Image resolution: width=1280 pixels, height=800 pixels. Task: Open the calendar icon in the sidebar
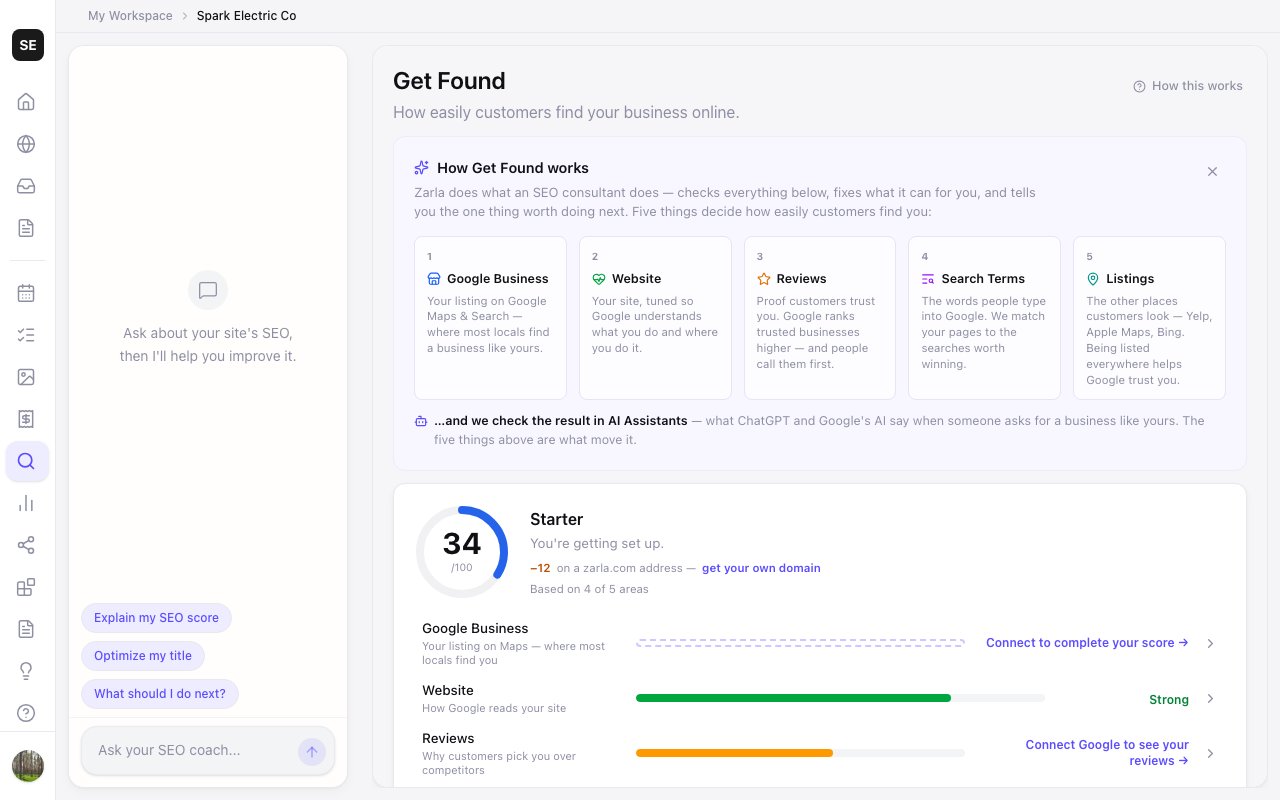tap(26, 293)
